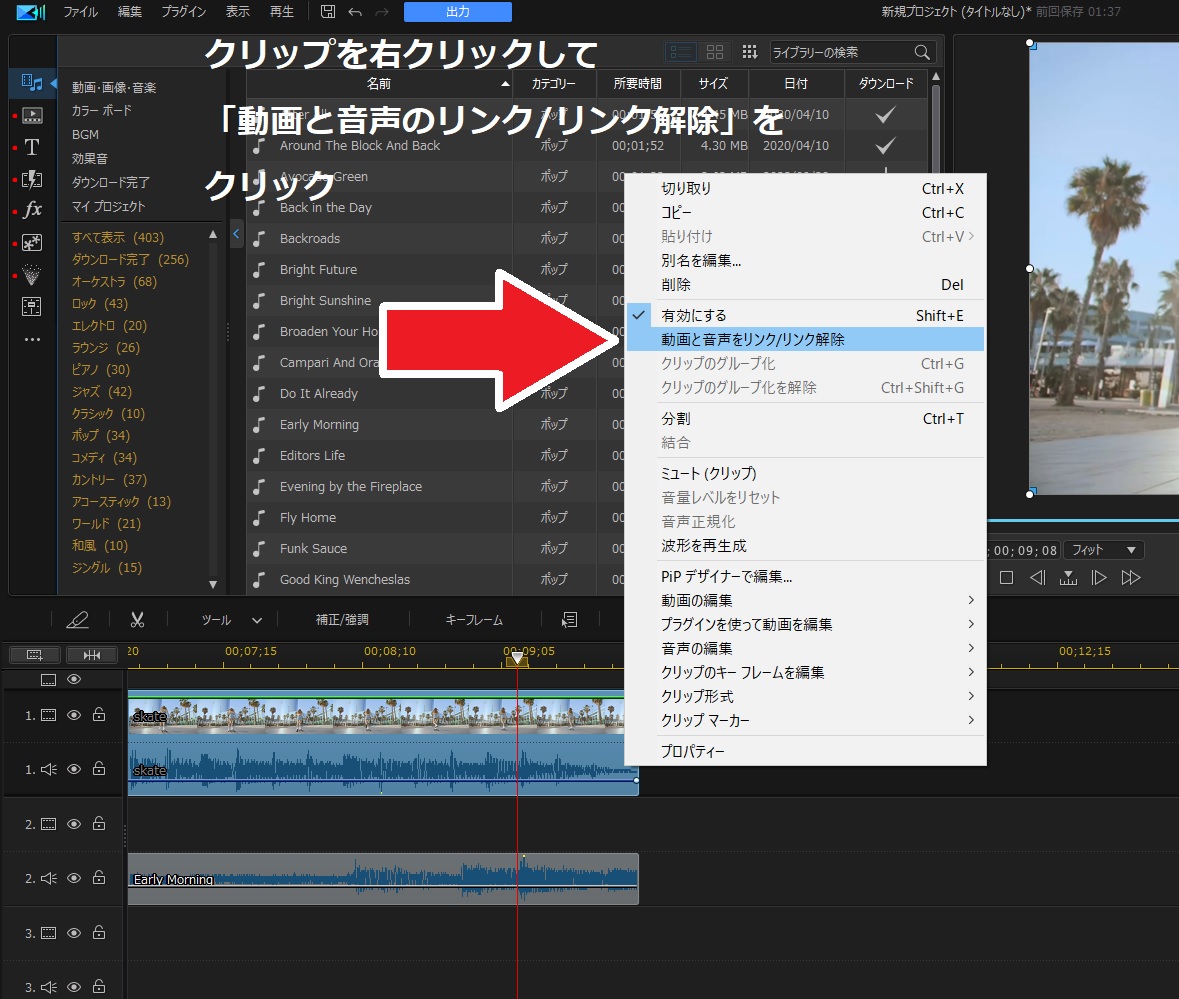Viewport: 1179px width, 999px height.
Task: Click the save project icon
Action: pyautogui.click(x=328, y=12)
